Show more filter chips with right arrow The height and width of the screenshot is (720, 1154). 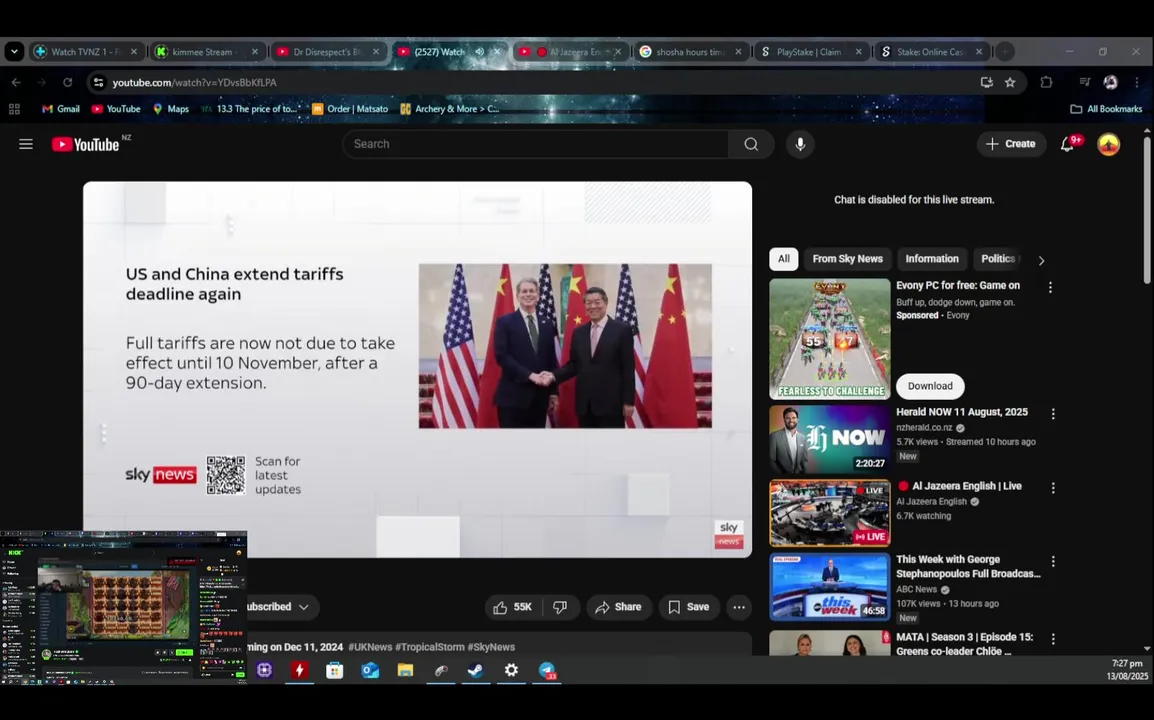(1041, 261)
